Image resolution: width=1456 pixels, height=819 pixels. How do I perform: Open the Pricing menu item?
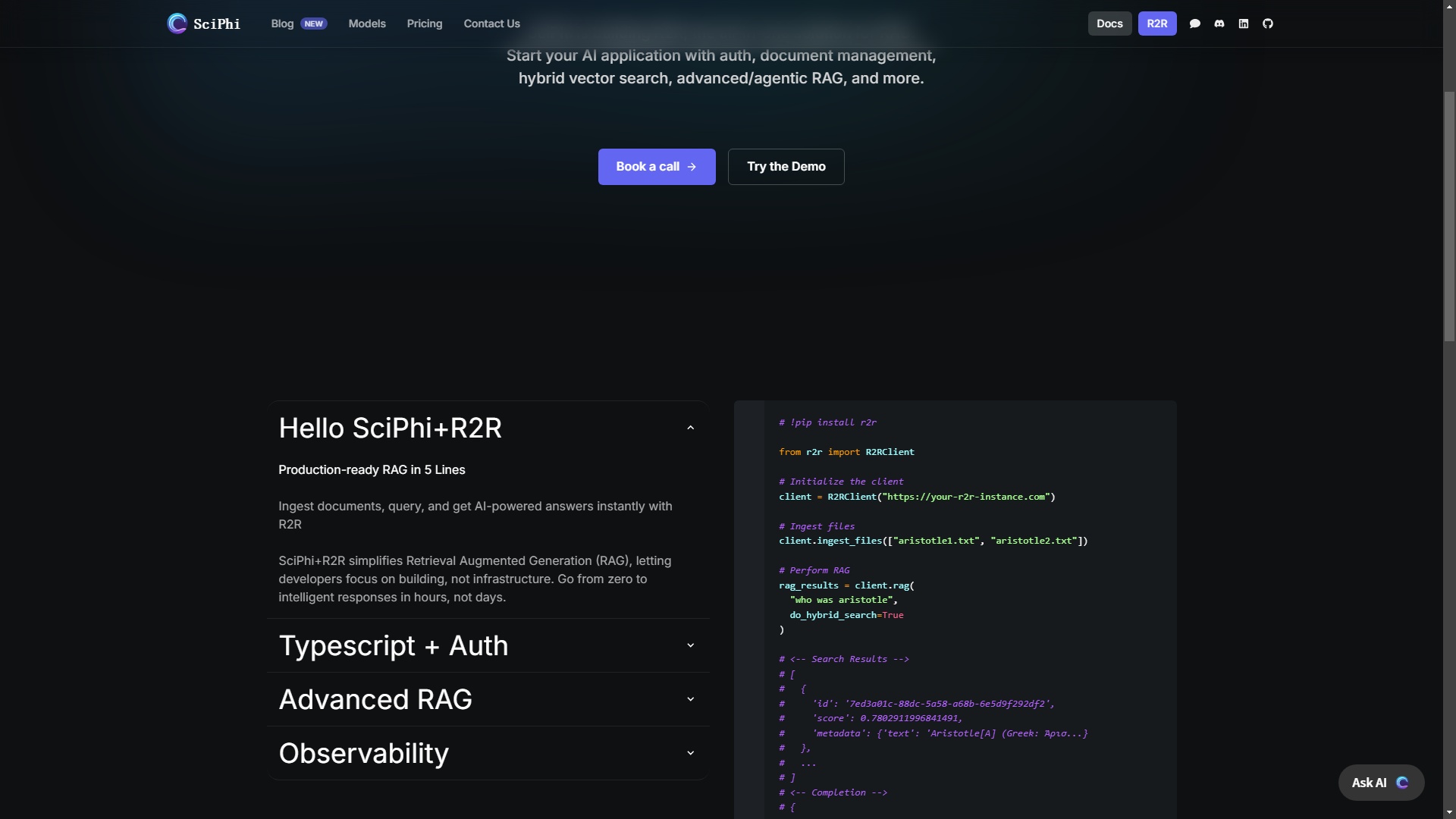(x=424, y=24)
